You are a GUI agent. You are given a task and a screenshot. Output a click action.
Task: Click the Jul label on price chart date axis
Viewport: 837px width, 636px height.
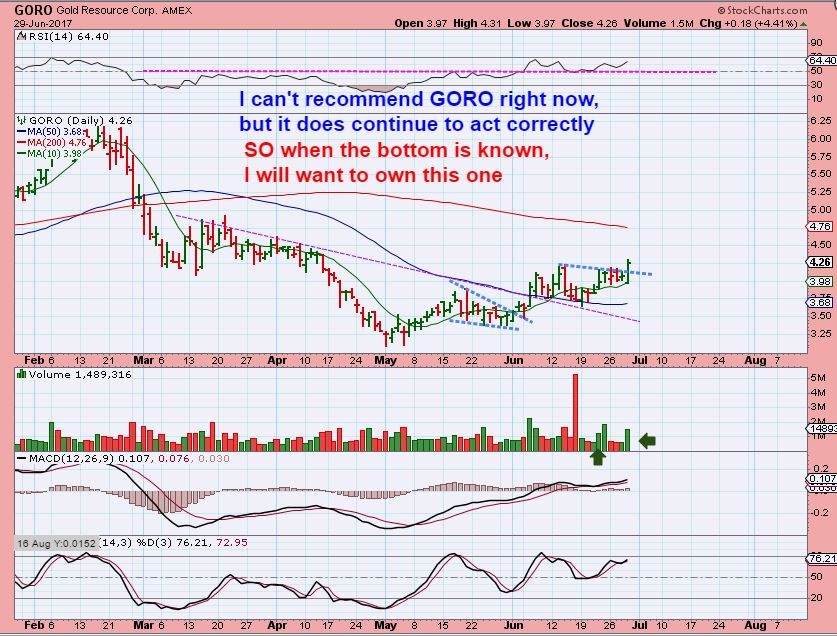(639, 360)
